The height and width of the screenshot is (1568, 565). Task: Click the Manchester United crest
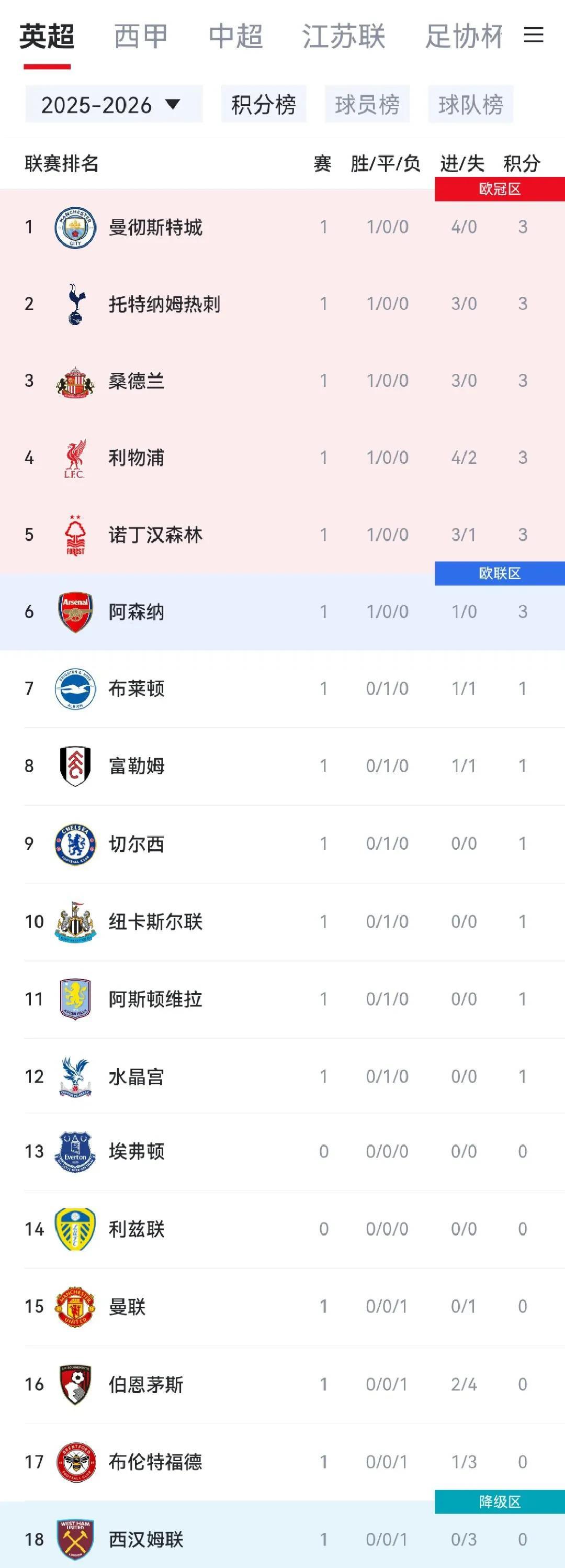click(75, 1306)
